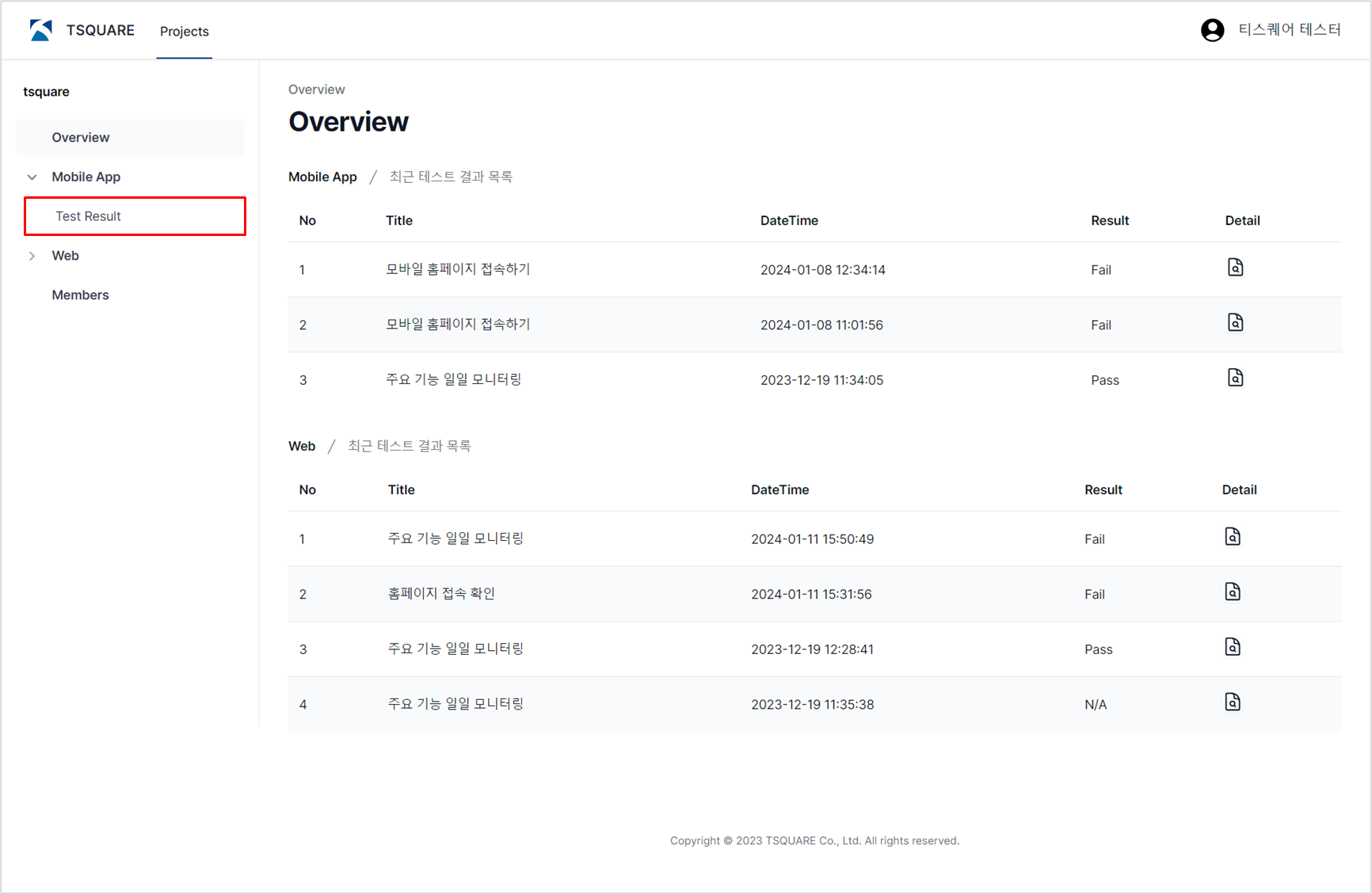The width and height of the screenshot is (1372, 894).
Task: Open Members in the sidebar
Action: coord(80,295)
